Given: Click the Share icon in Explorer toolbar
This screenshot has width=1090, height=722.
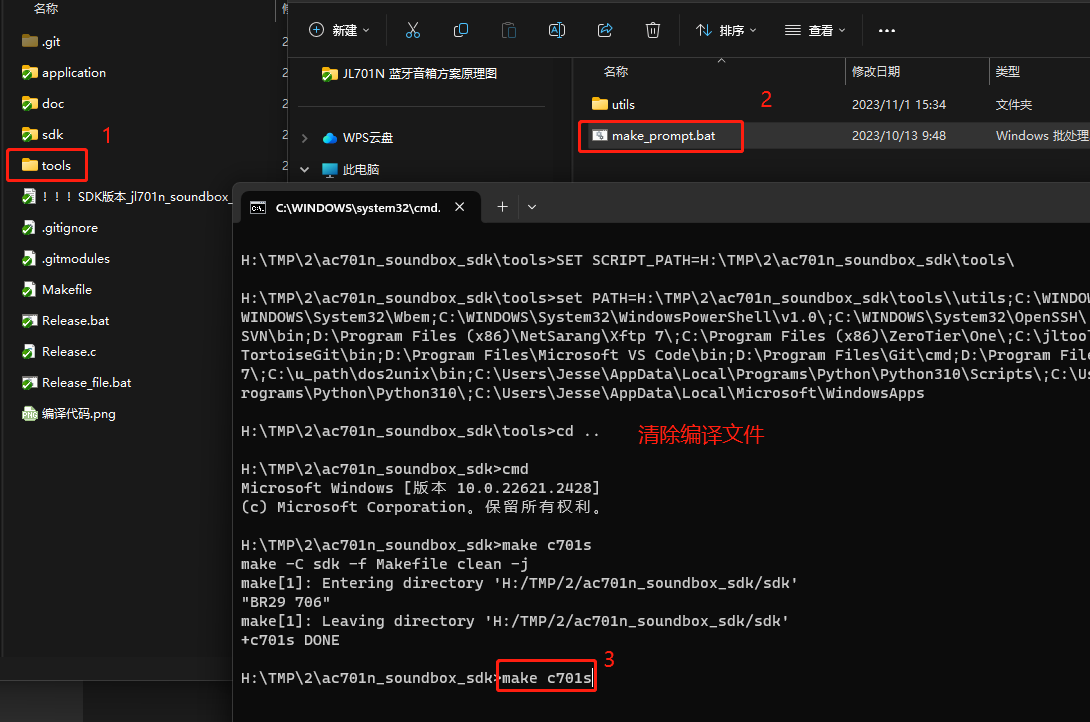Looking at the screenshot, I should [605, 30].
